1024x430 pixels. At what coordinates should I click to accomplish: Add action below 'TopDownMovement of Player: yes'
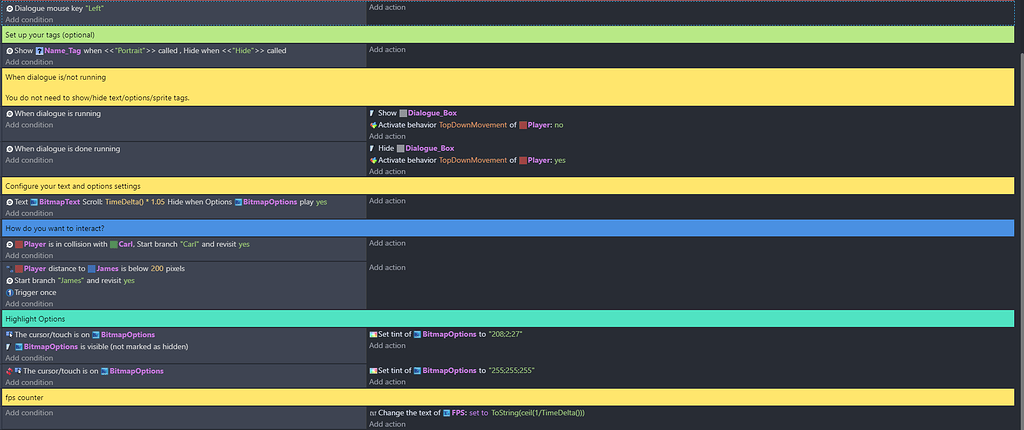(x=387, y=172)
